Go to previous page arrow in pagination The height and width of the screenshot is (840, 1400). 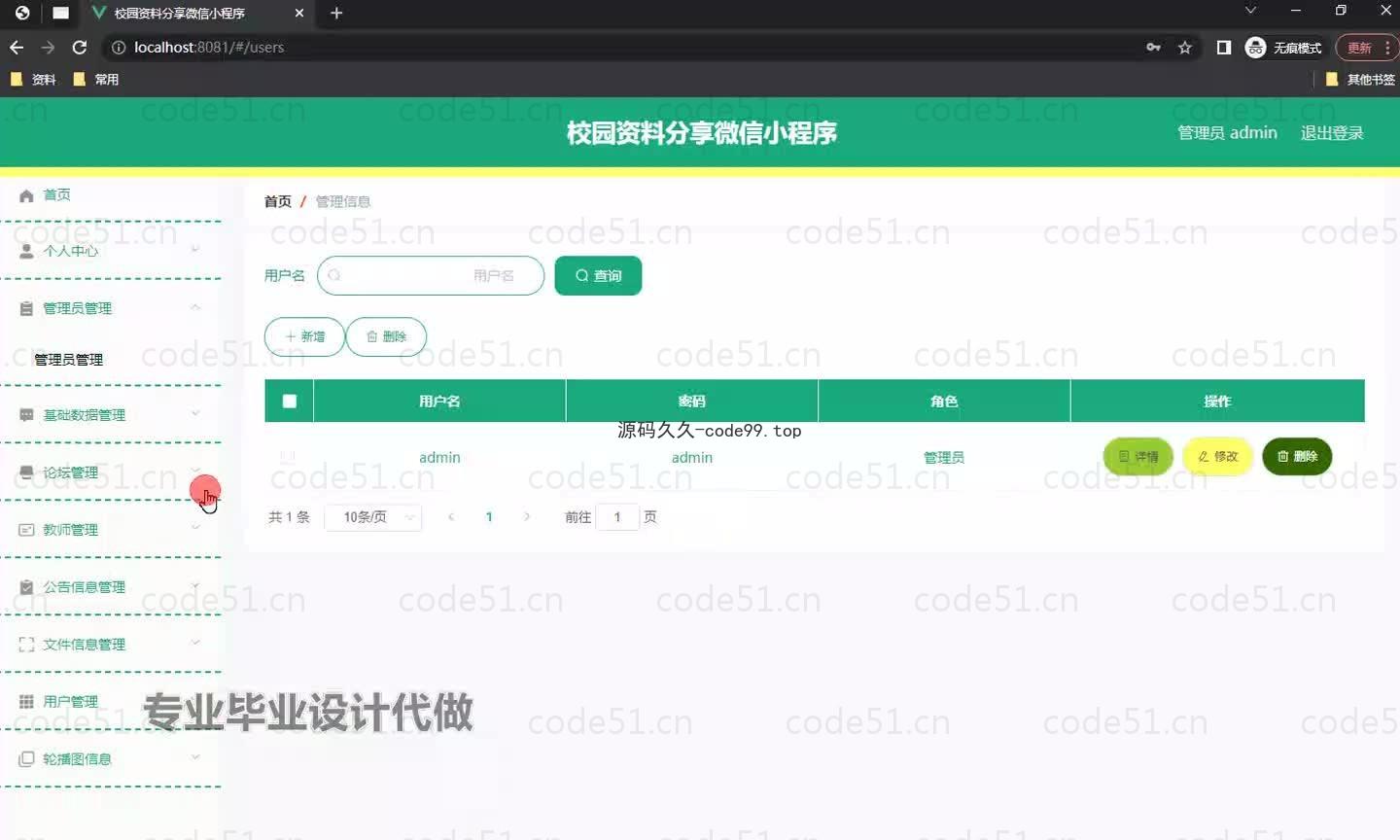451,517
